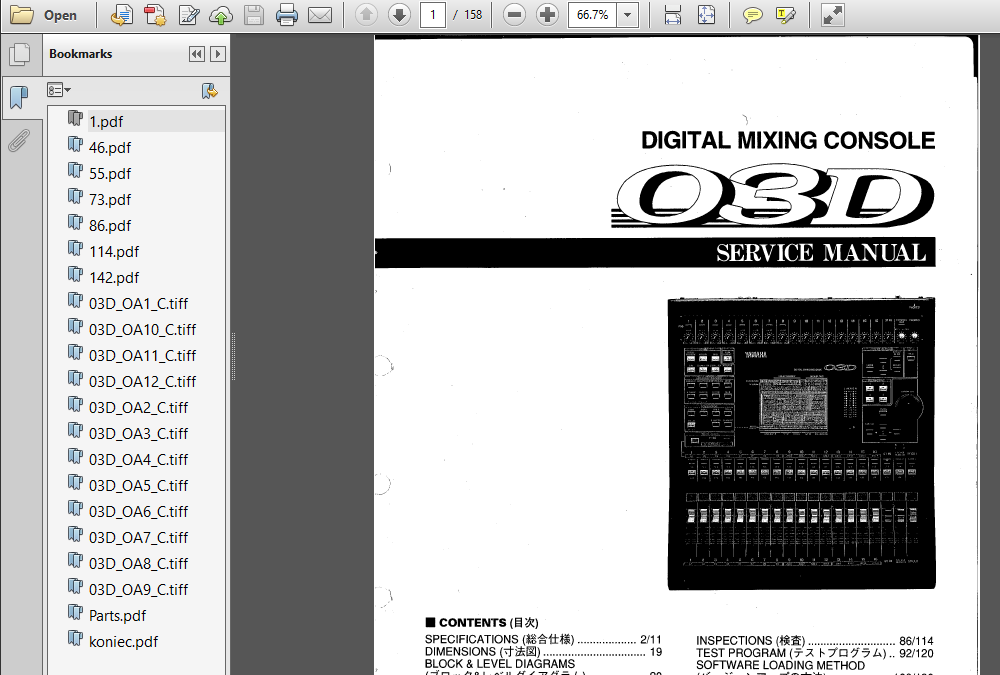
Task: Select the 114.pdf bookmark
Action: tap(114, 252)
